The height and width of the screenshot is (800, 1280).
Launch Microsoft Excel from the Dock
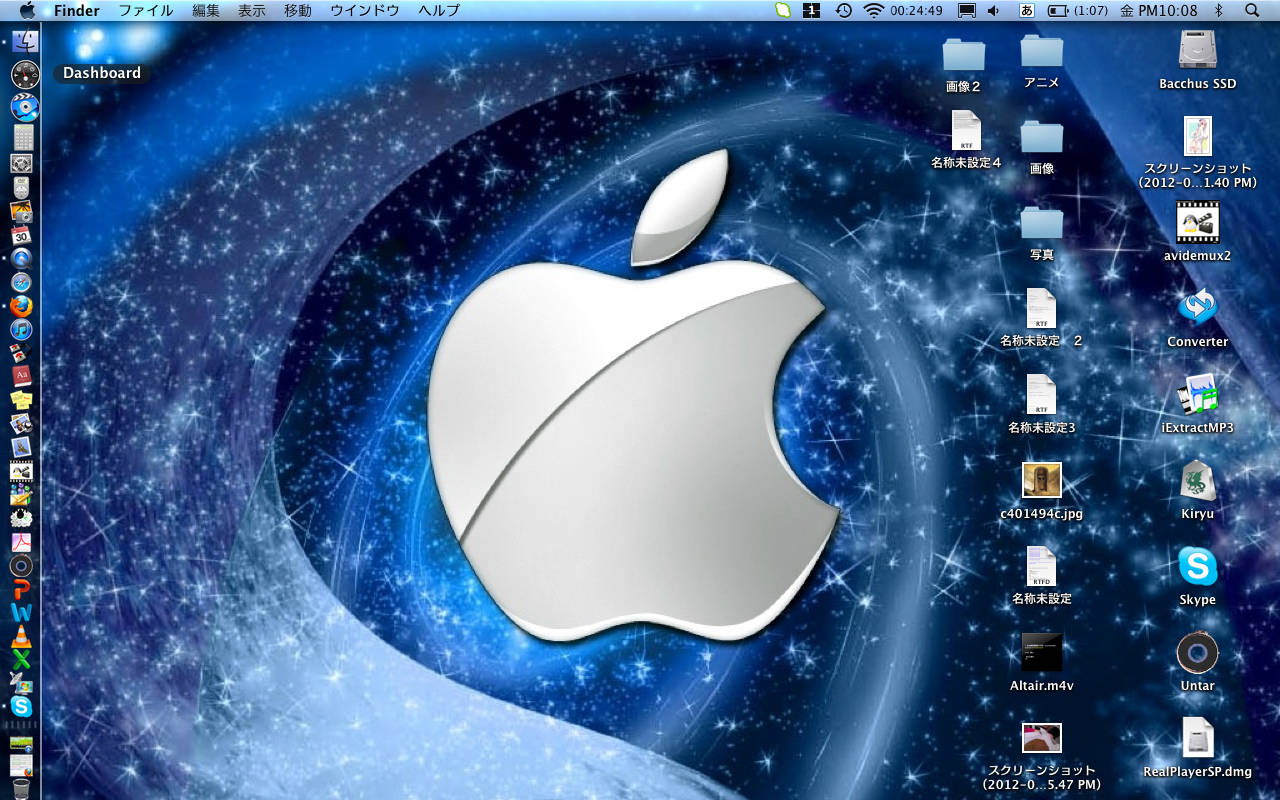click(x=22, y=659)
